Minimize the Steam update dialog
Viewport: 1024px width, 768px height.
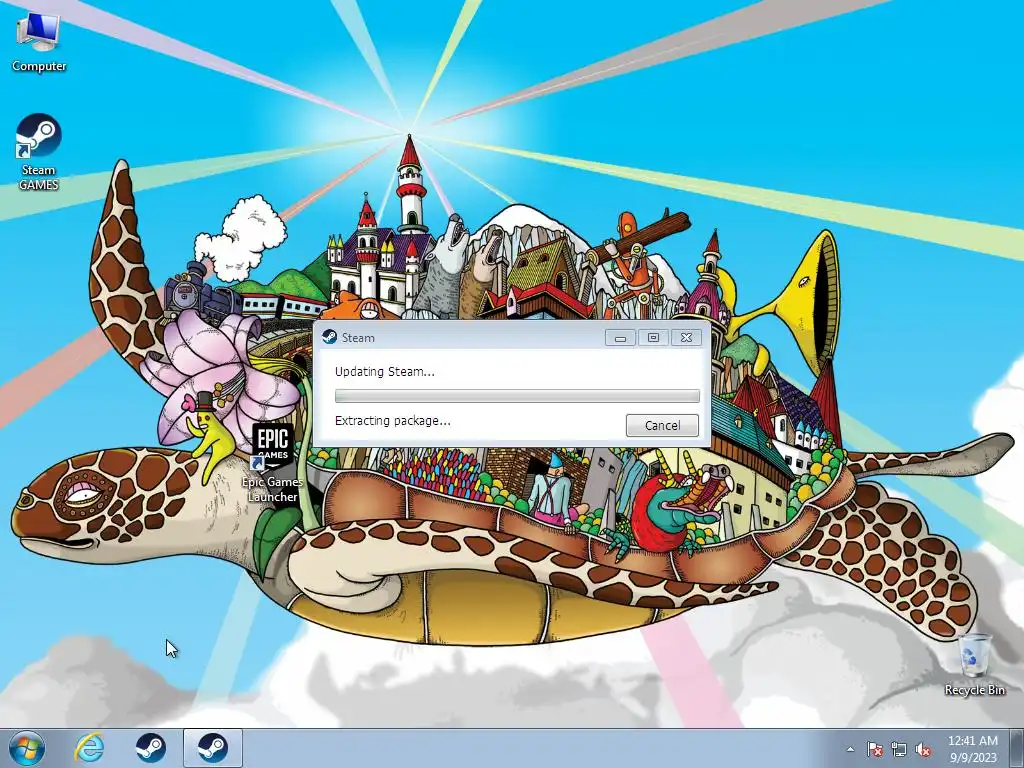[x=620, y=338]
